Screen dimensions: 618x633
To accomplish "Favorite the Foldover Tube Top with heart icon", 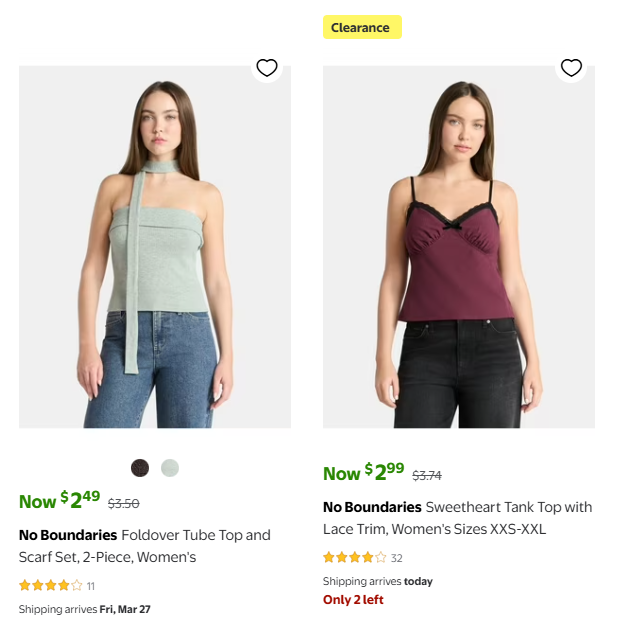I will (267, 68).
